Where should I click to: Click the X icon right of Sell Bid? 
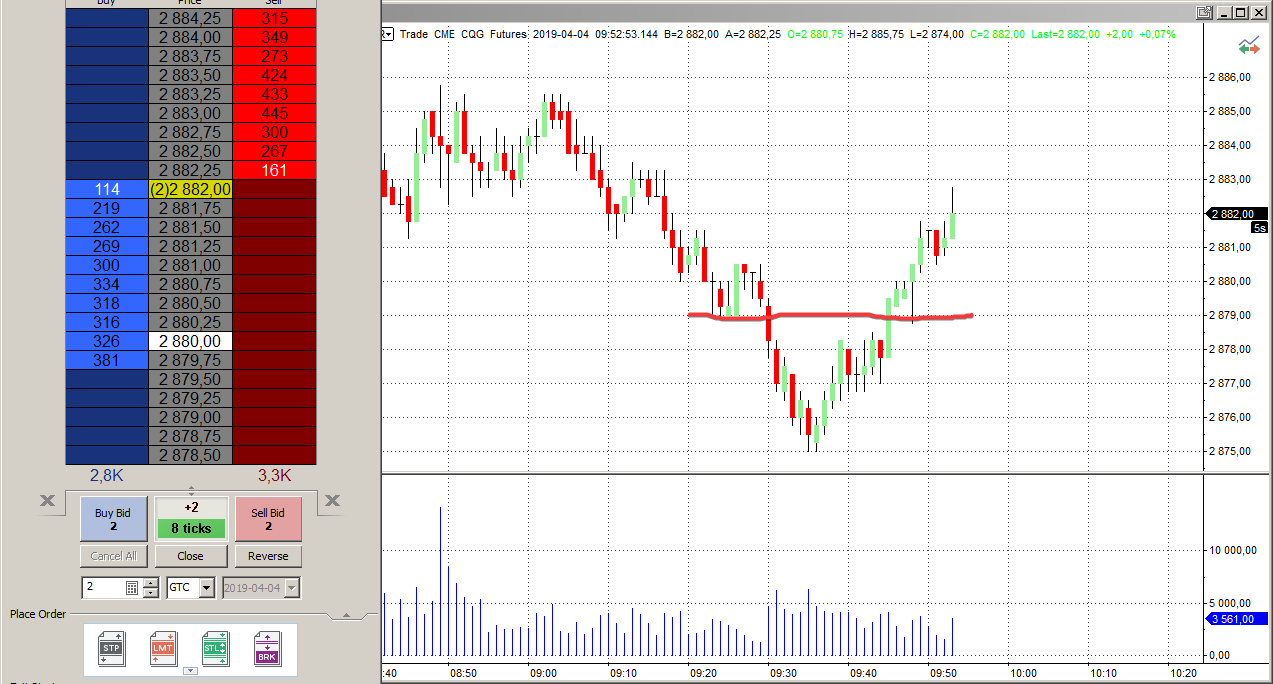(333, 501)
